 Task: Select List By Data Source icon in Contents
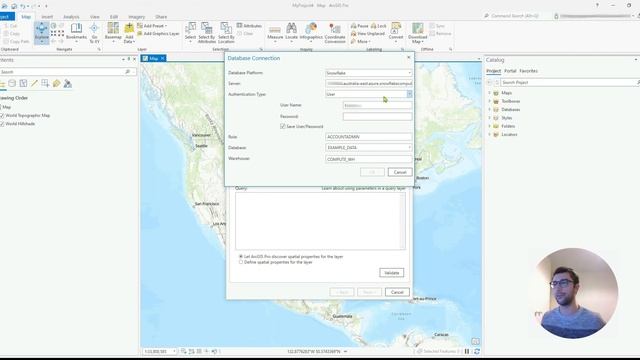coord(12,83)
